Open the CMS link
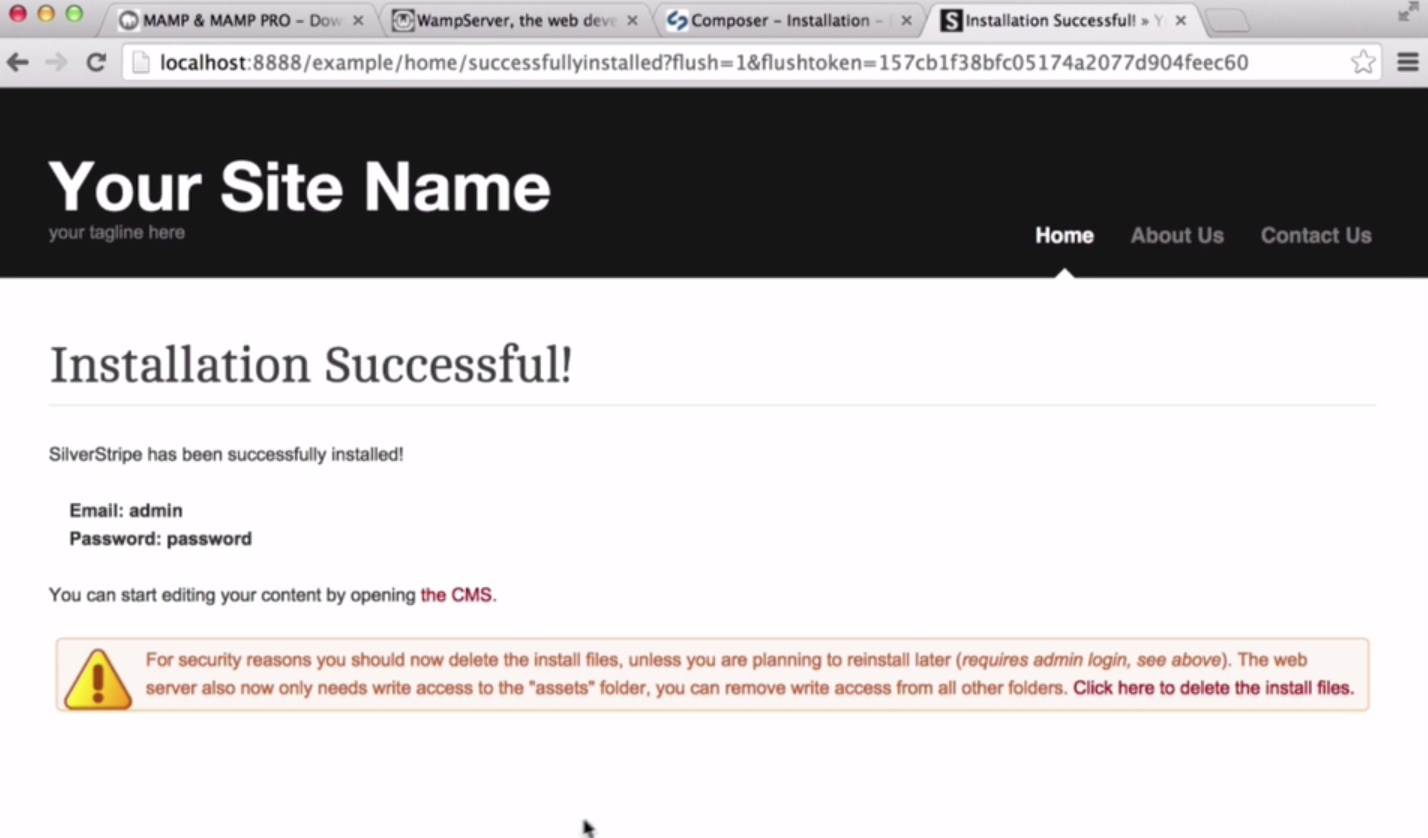 [x=456, y=595]
